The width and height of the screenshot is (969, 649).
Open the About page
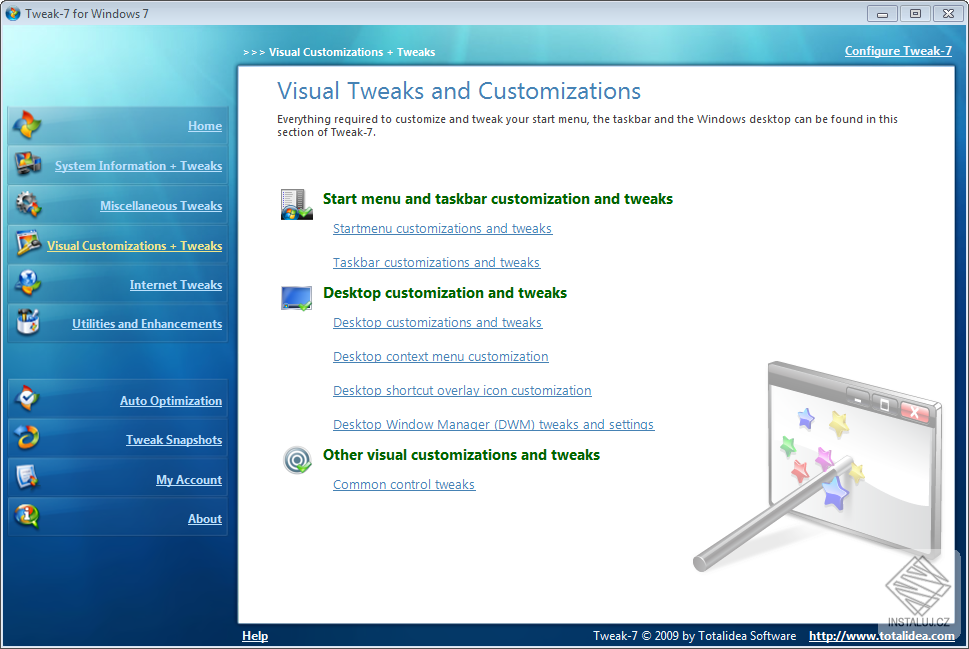coord(205,519)
